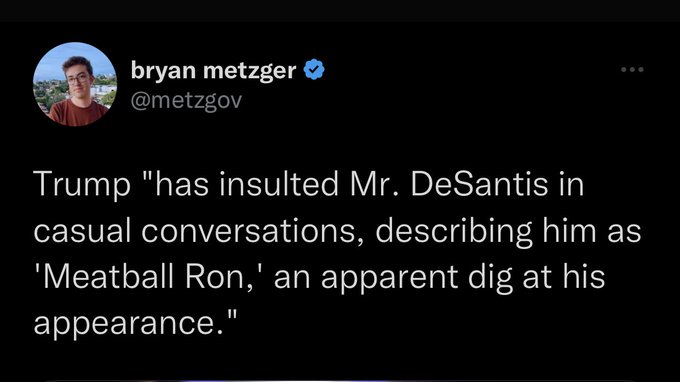Click the word "Ron,'" in third line
Screen dimensions: 680x382
coord(224,277)
